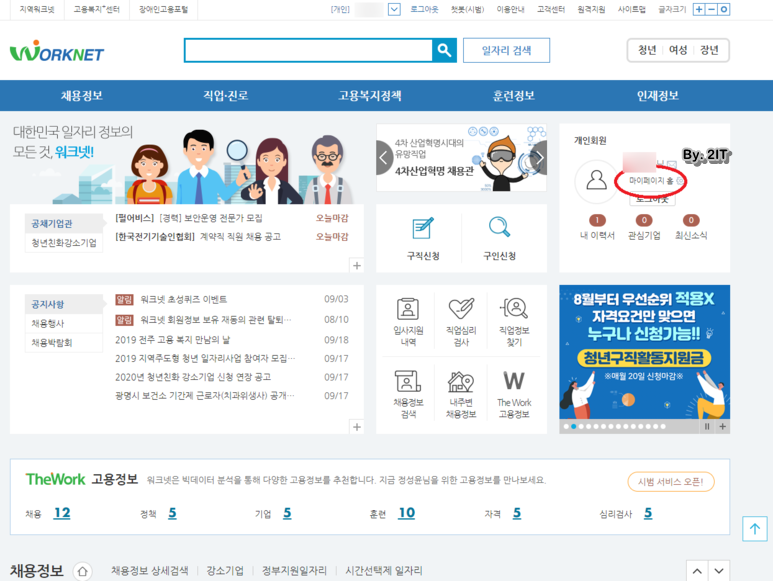Reset font size with circle button

pyautogui.click(x=724, y=9)
